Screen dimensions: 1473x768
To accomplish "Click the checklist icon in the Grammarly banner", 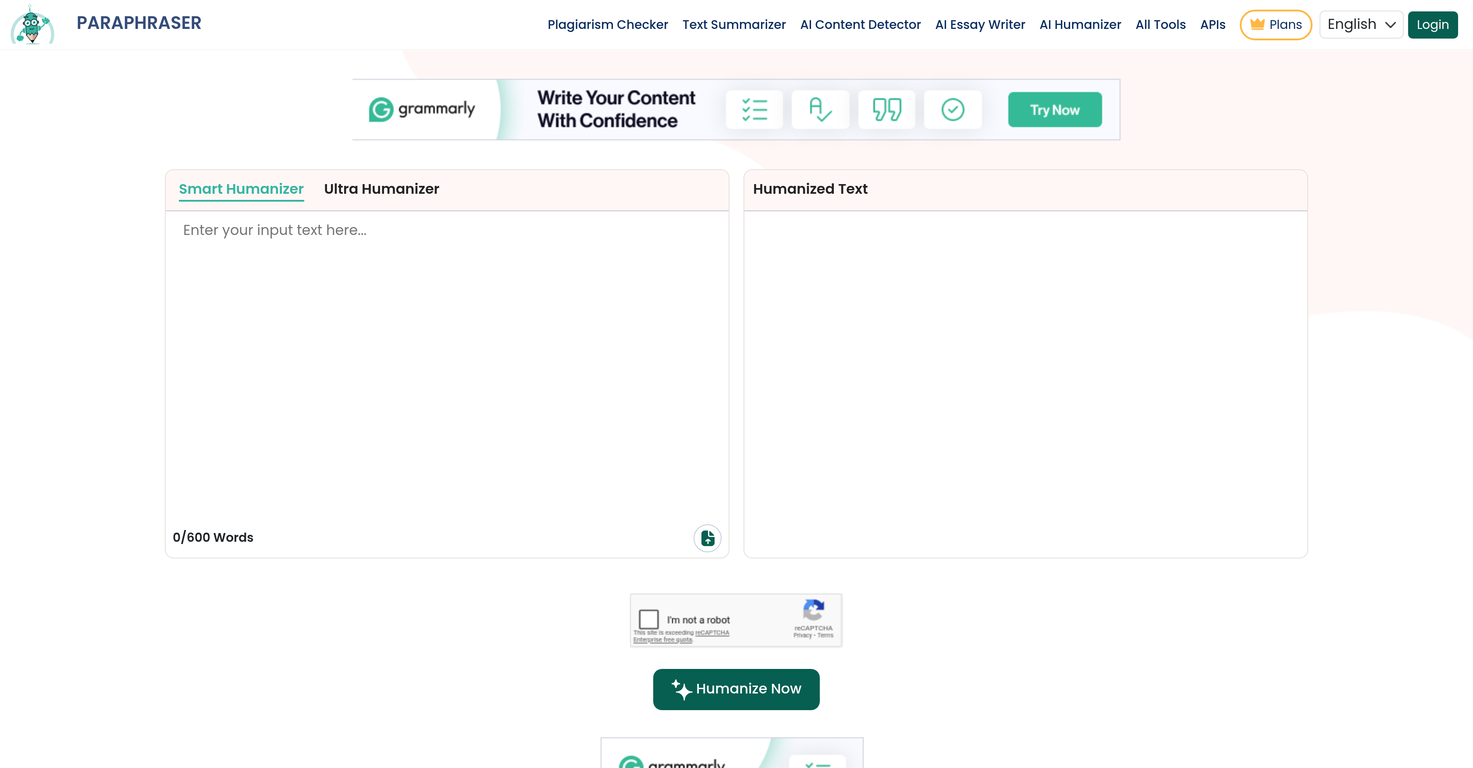I will [x=755, y=110].
